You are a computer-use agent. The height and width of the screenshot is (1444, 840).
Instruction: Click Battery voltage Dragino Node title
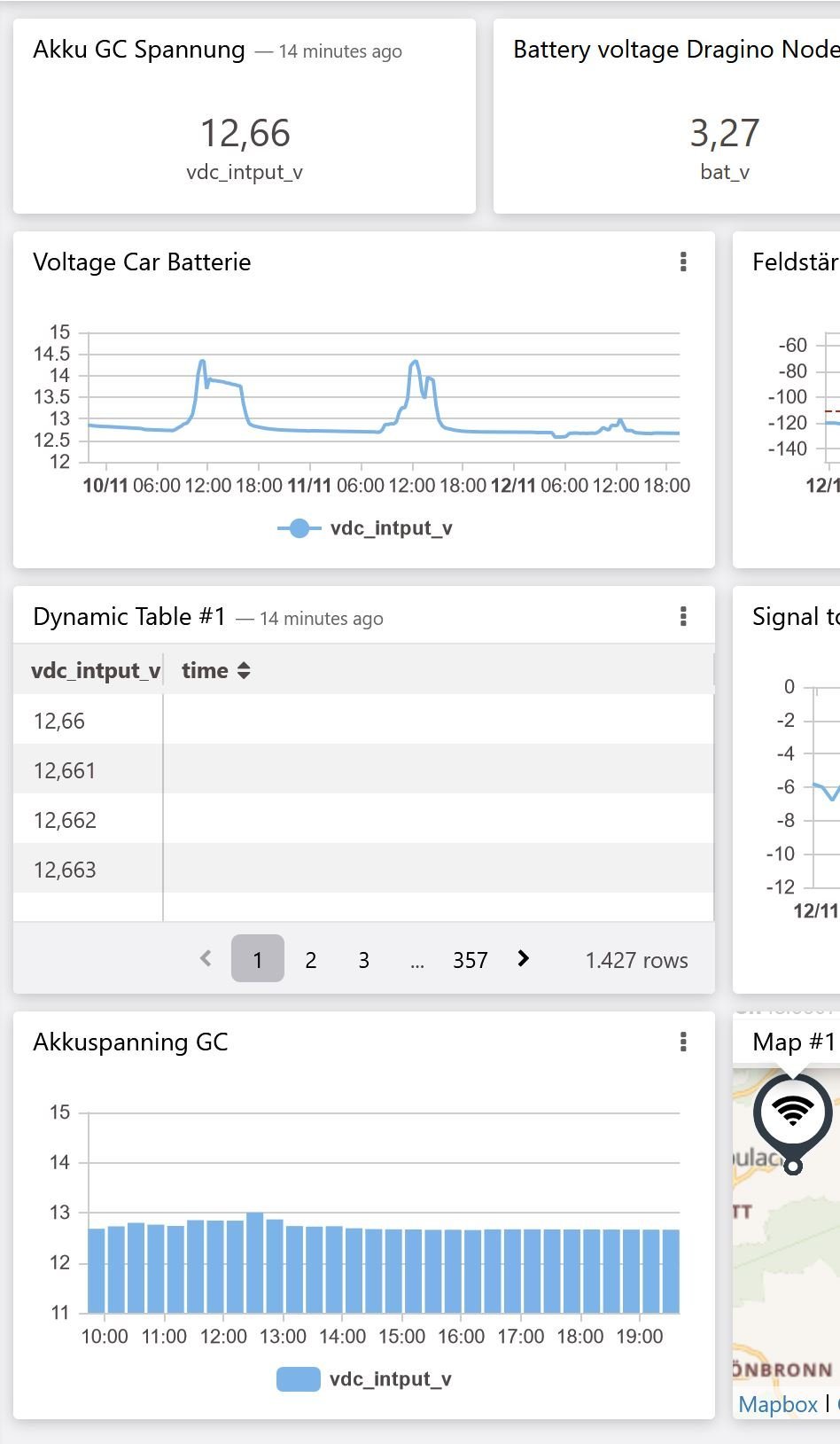click(x=677, y=50)
